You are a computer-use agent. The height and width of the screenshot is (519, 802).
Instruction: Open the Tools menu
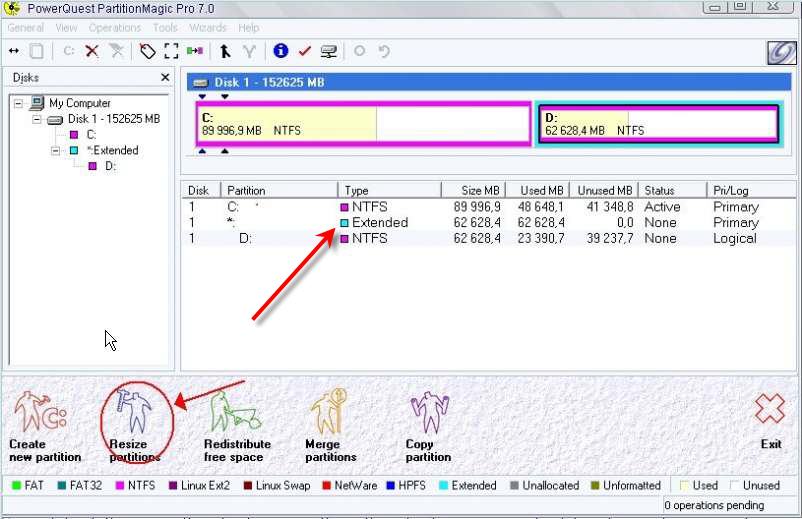[x=165, y=28]
